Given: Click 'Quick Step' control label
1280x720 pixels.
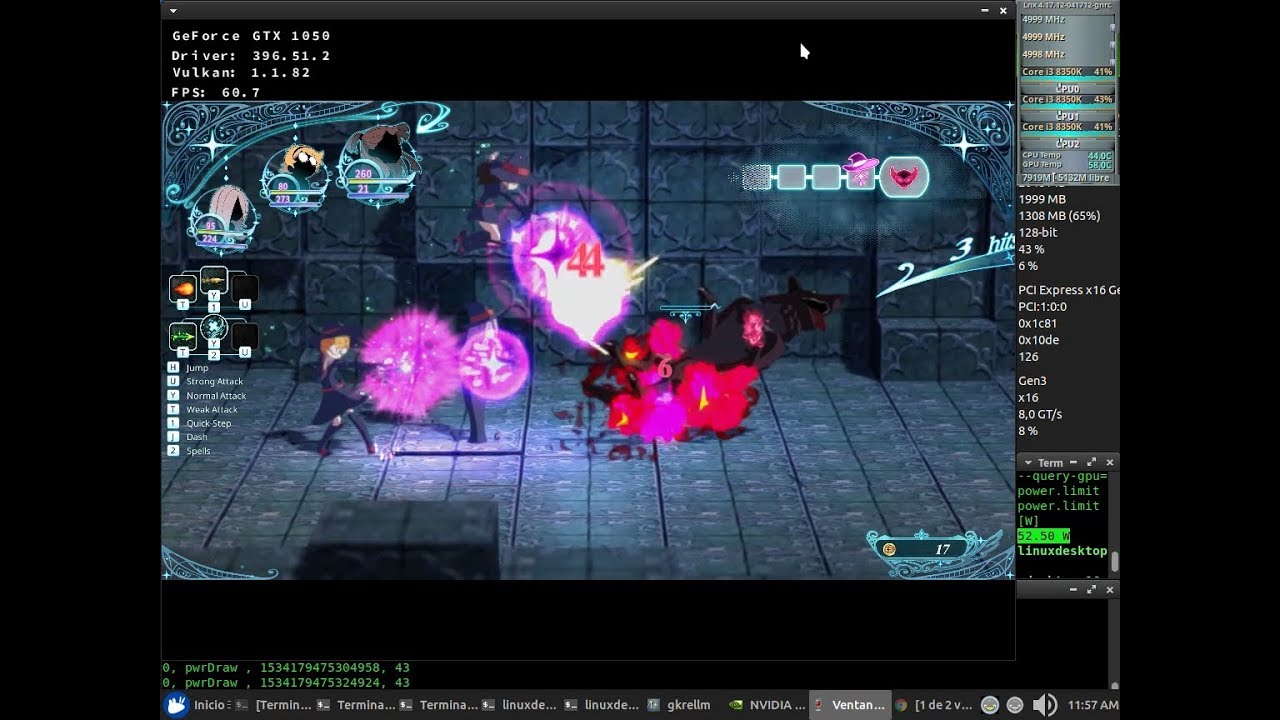Looking at the screenshot, I should click(x=208, y=424).
